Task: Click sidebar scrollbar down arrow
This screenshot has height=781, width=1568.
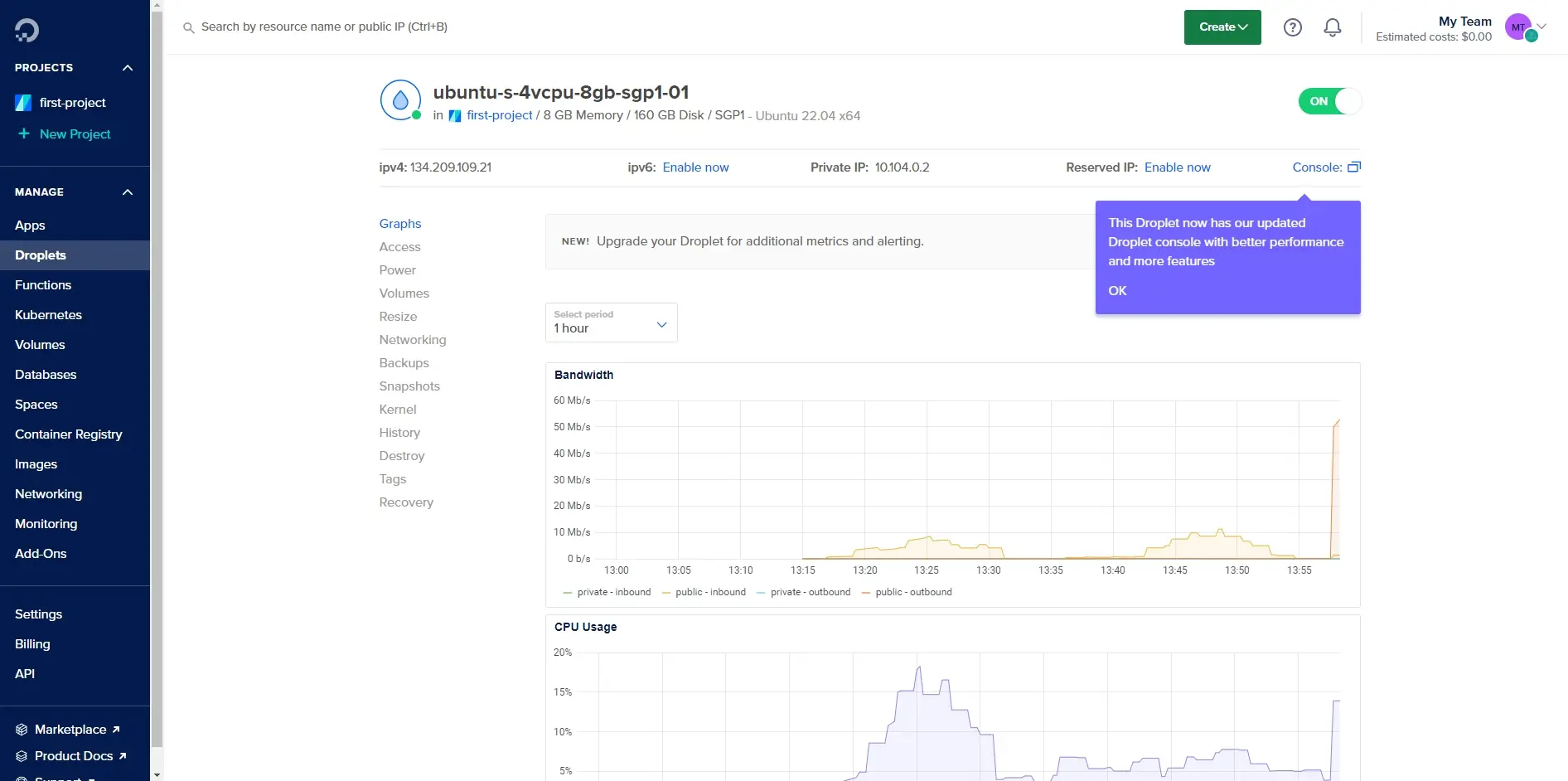Action: click(x=157, y=774)
